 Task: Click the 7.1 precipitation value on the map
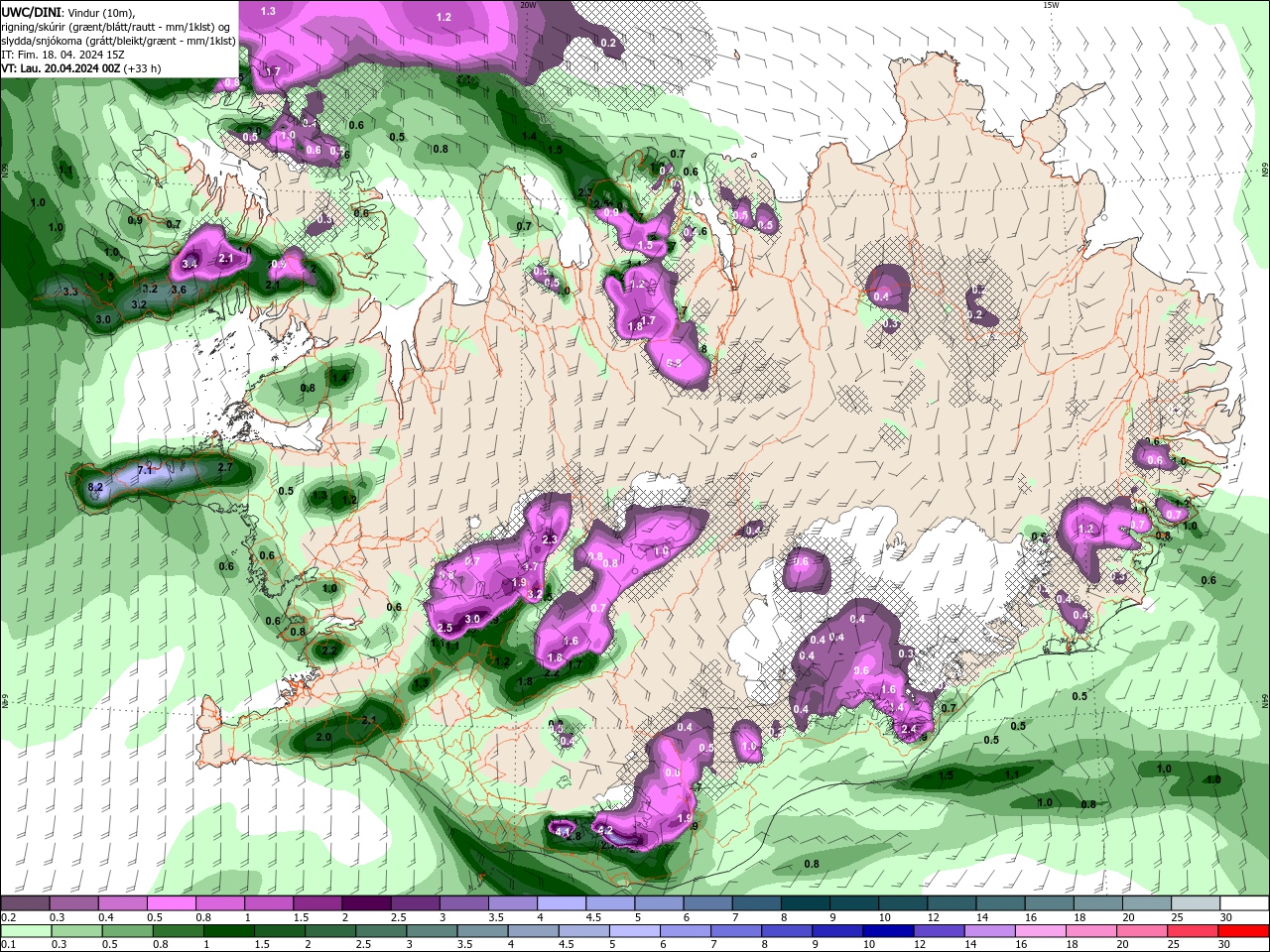[144, 470]
